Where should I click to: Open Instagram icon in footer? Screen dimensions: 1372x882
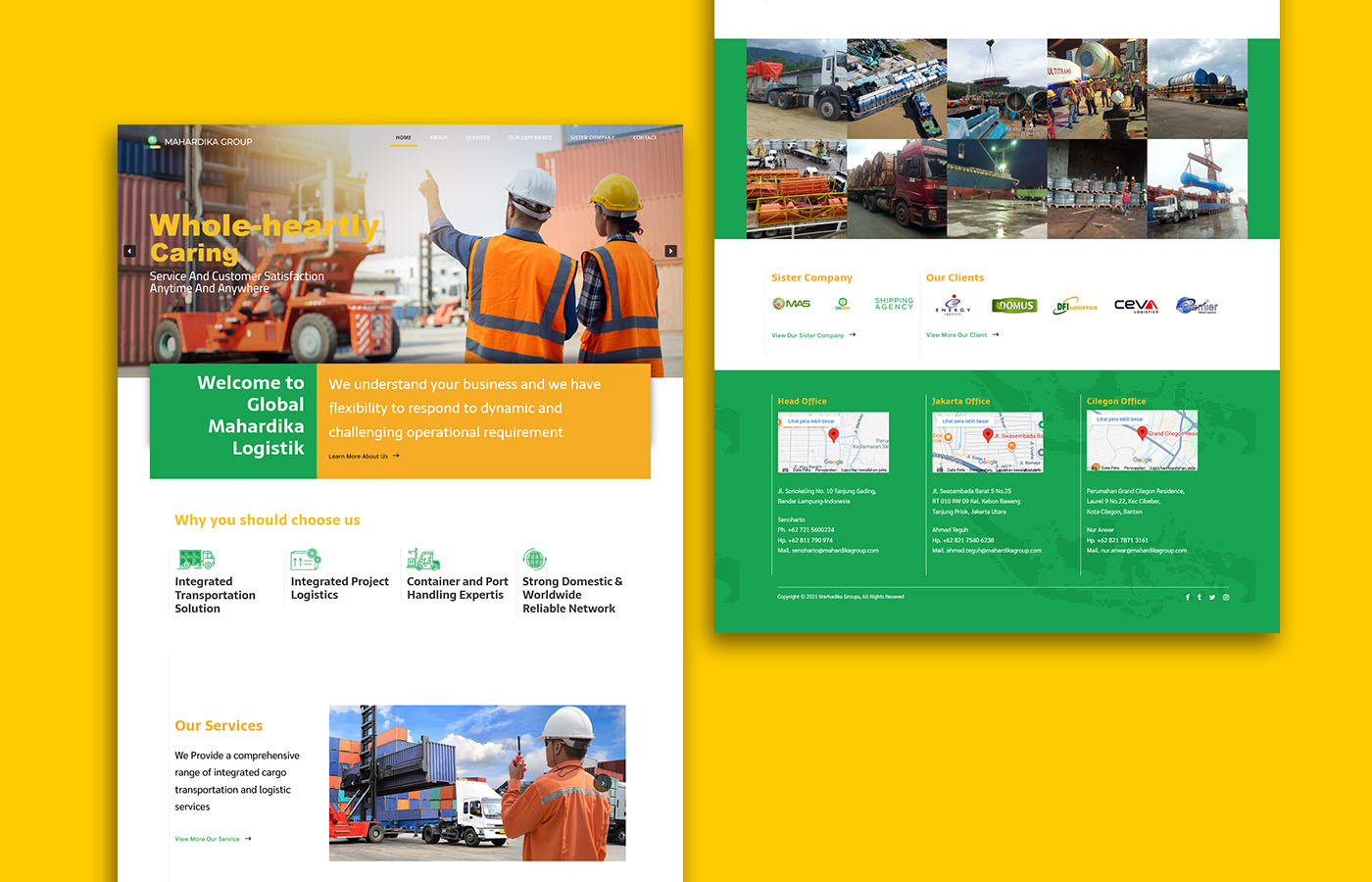pyautogui.click(x=1225, y=597)
